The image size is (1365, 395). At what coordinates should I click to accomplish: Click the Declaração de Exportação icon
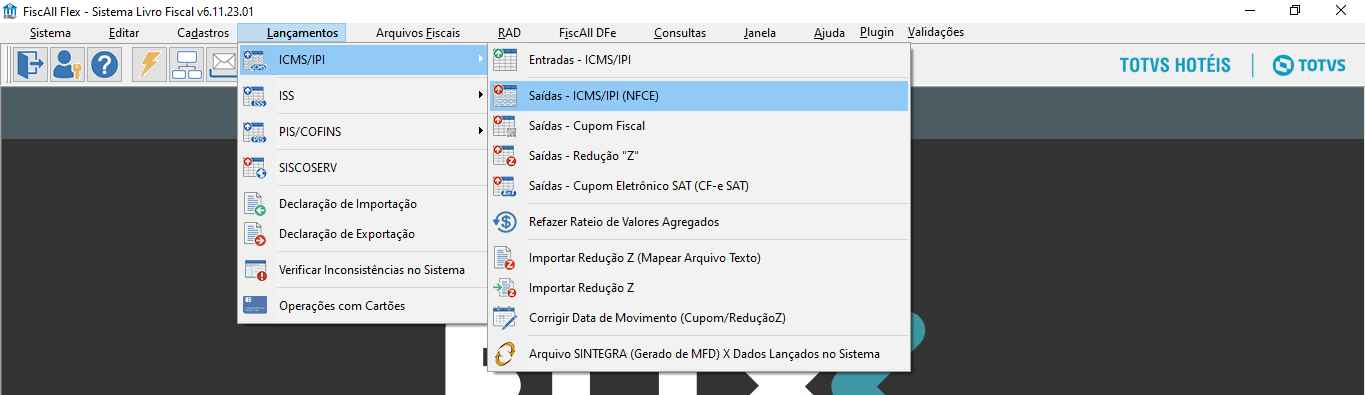[255, 234]
